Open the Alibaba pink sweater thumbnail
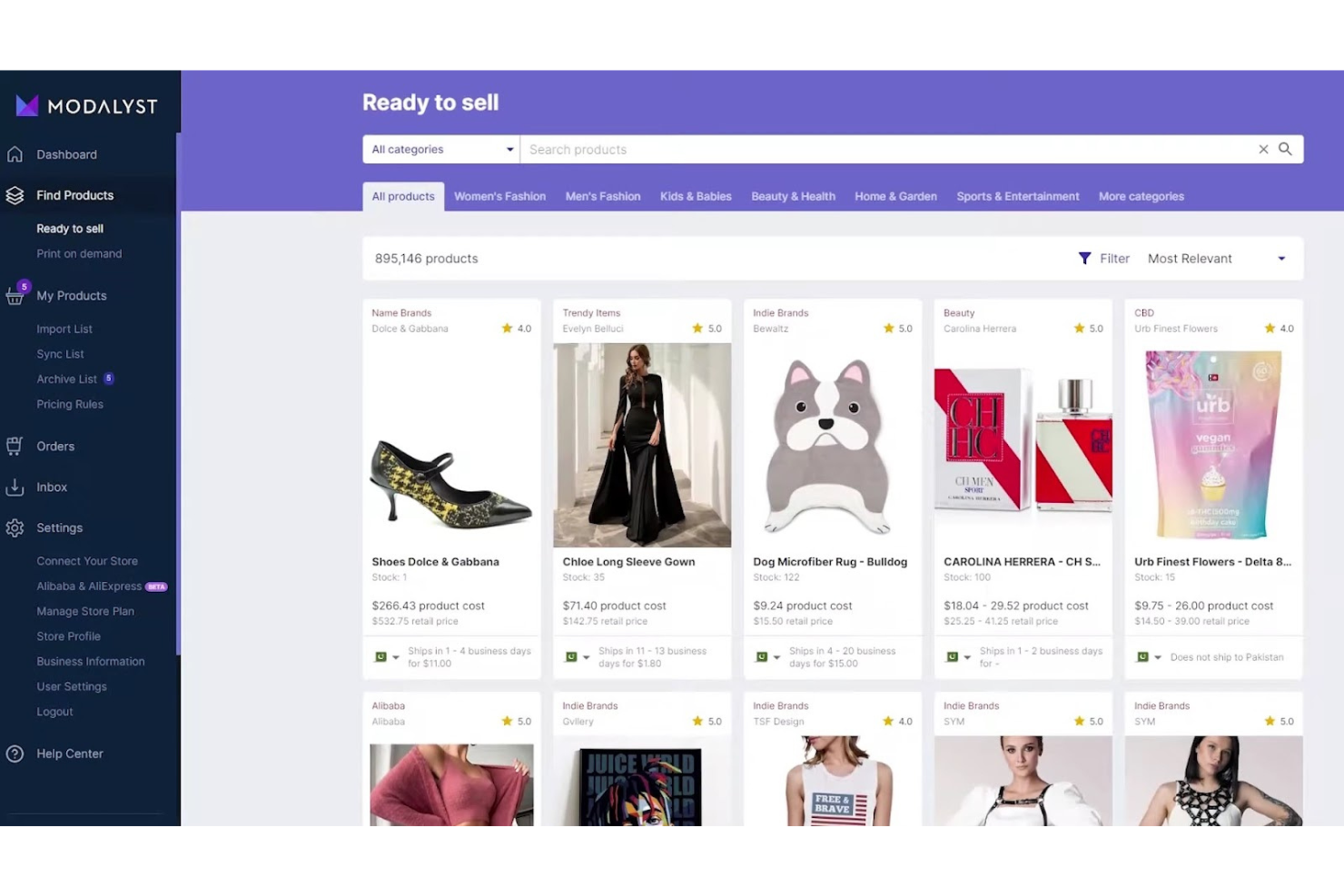1344x896 pixels. 451,784
